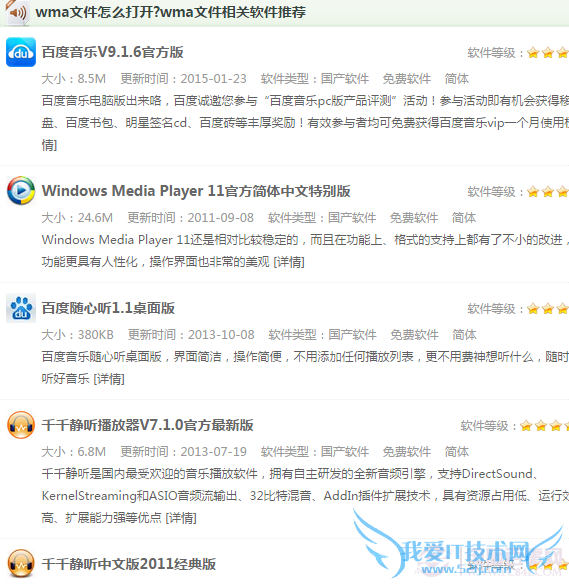Click the headphone icon for 千千静听中文版2011经典版
Image resolution: width=569 pixels, height=584 pixels.
click(x=21, y=564)
